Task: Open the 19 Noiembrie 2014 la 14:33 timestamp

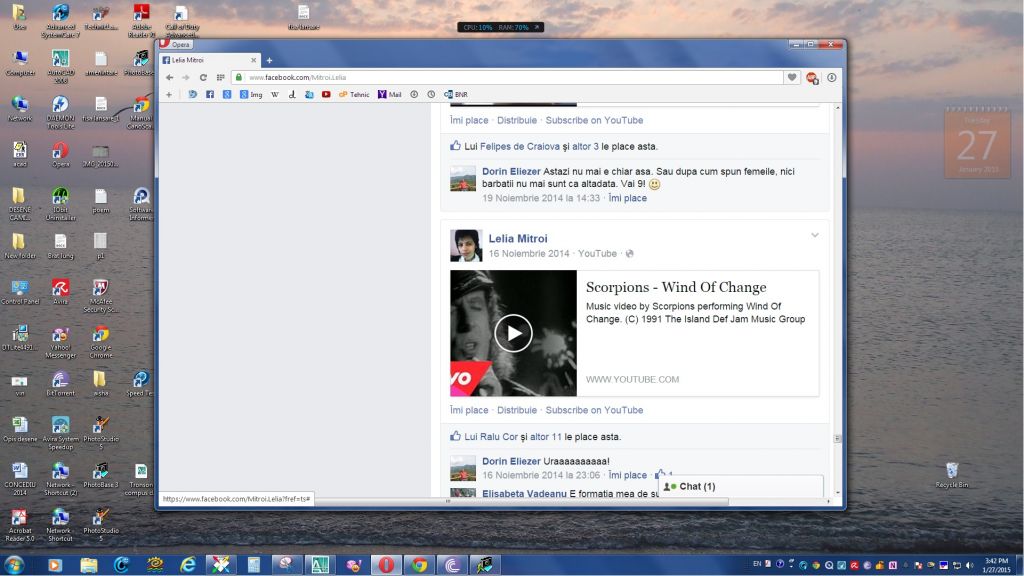Action: coord(541,198)
